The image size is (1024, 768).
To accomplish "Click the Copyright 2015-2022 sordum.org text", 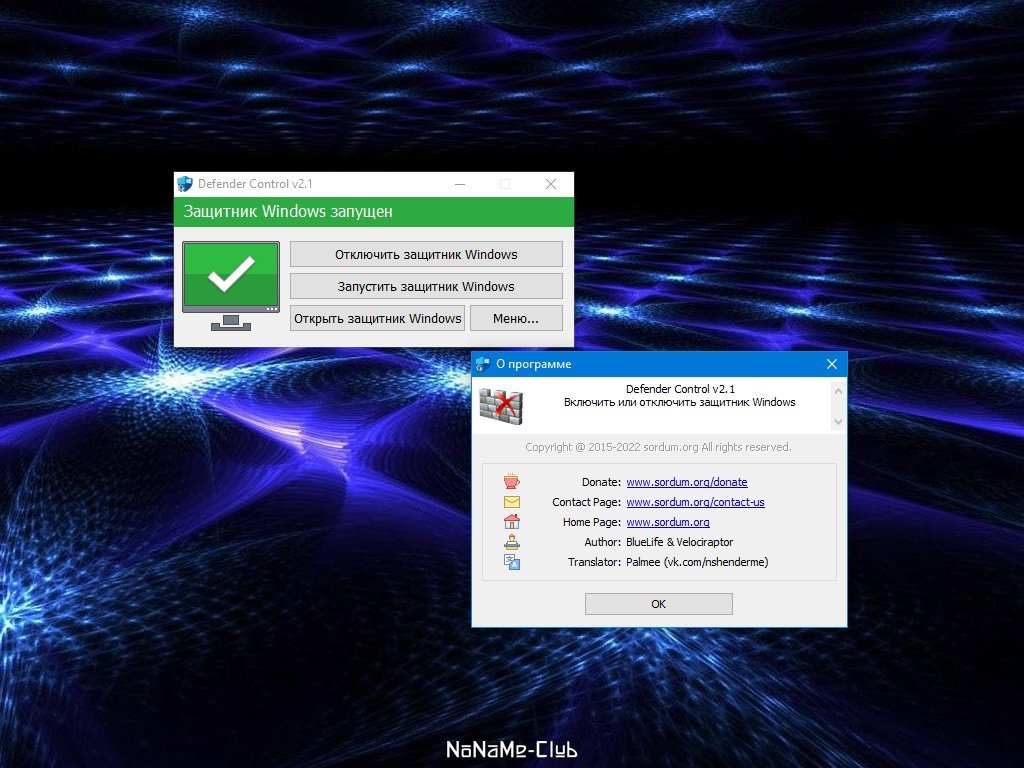I will 658,447.
